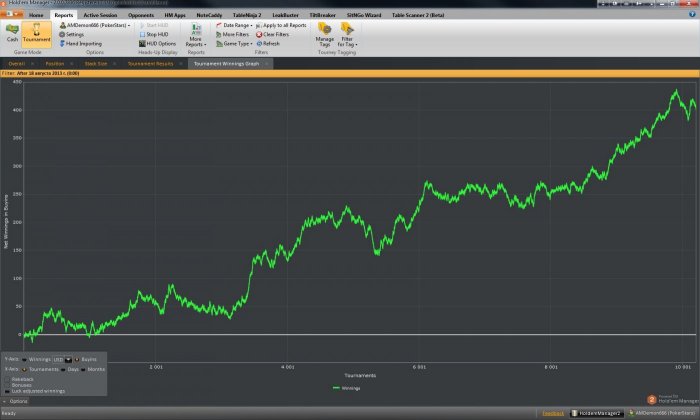This screenshot has height=420, width=700.
Task: Open the USD currency dropdown
Action: (62, 359)
